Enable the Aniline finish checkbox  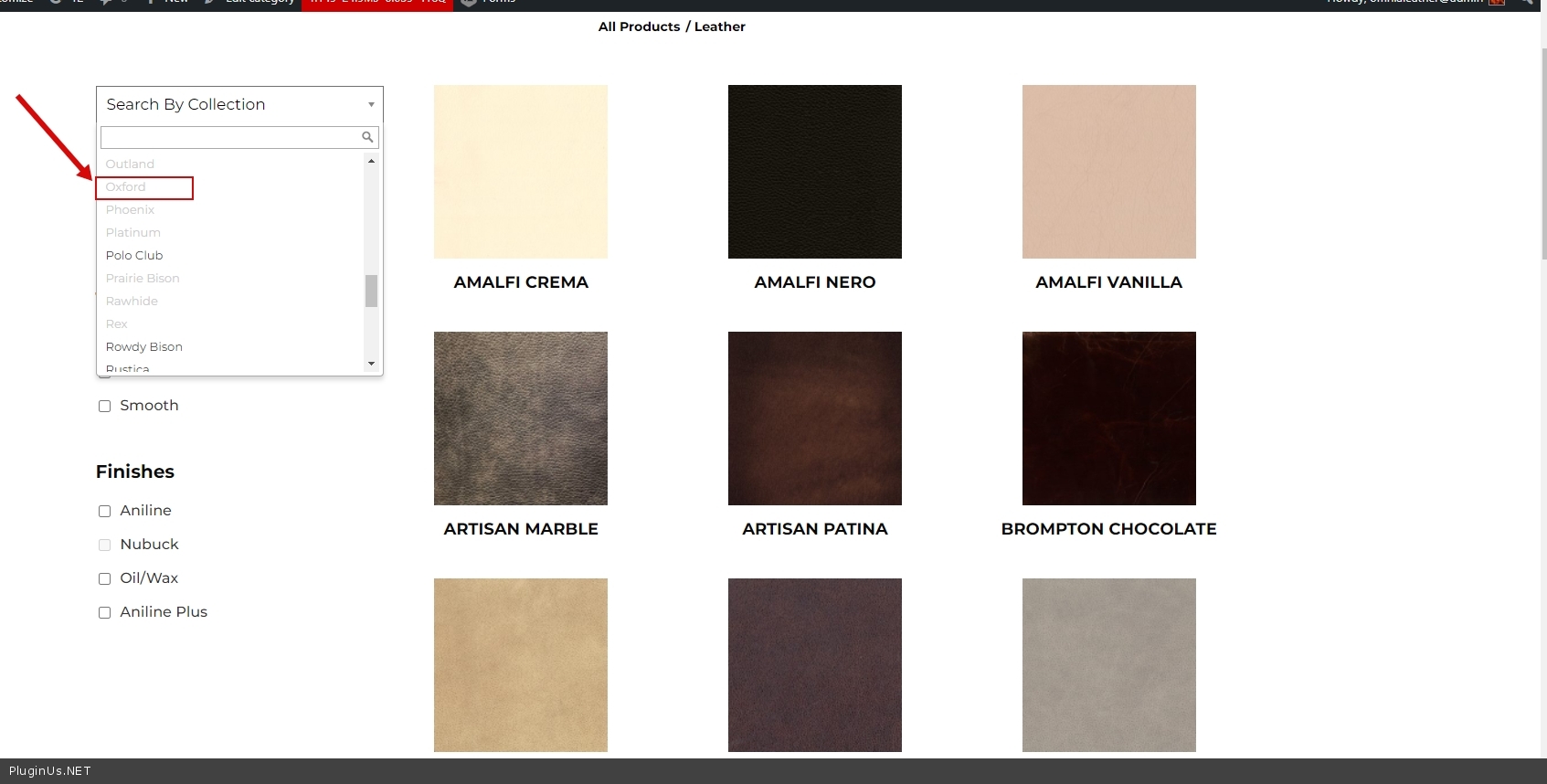(104, 511)
